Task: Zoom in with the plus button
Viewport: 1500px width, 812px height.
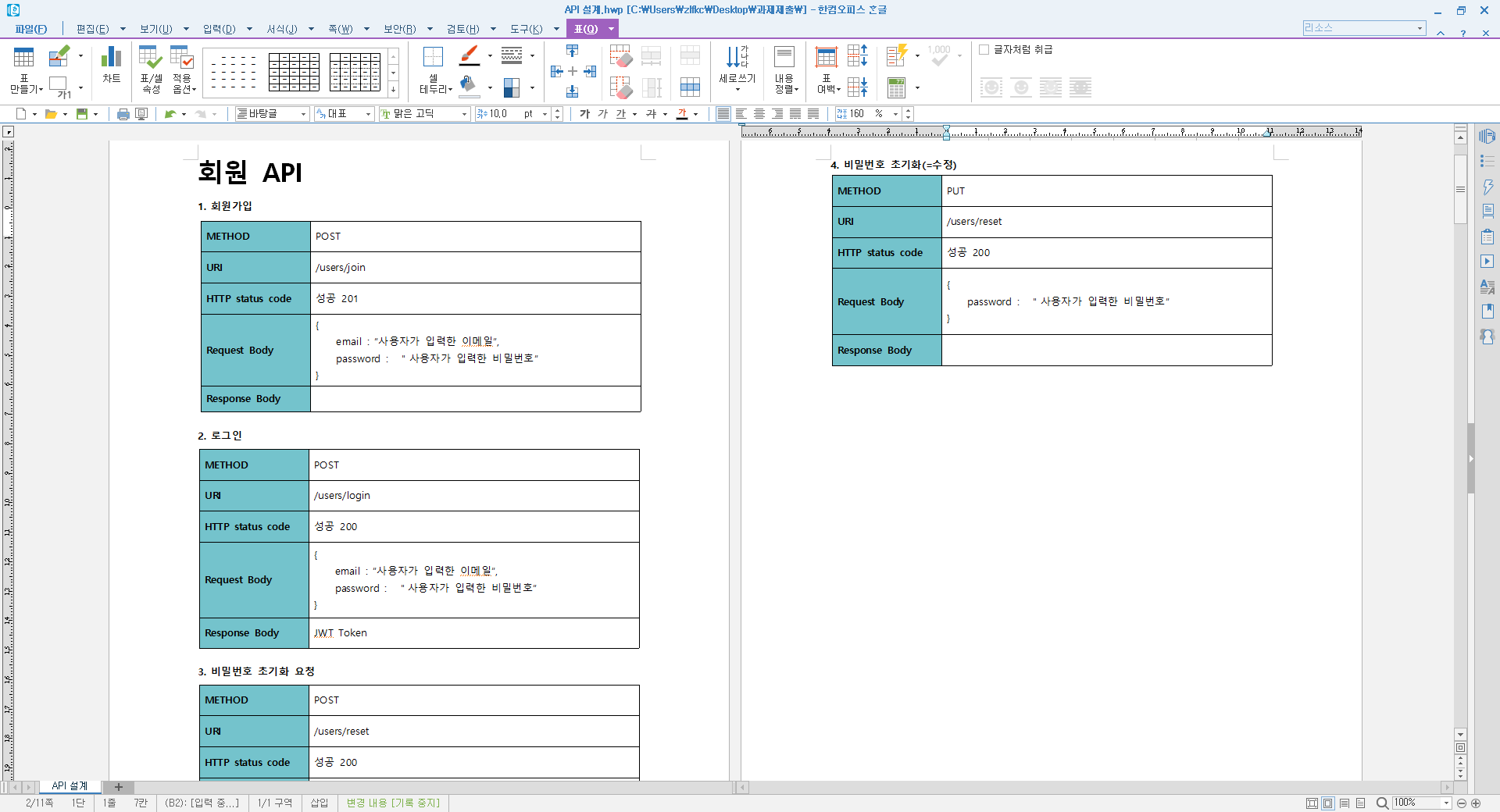Action: pos(1476,803)
